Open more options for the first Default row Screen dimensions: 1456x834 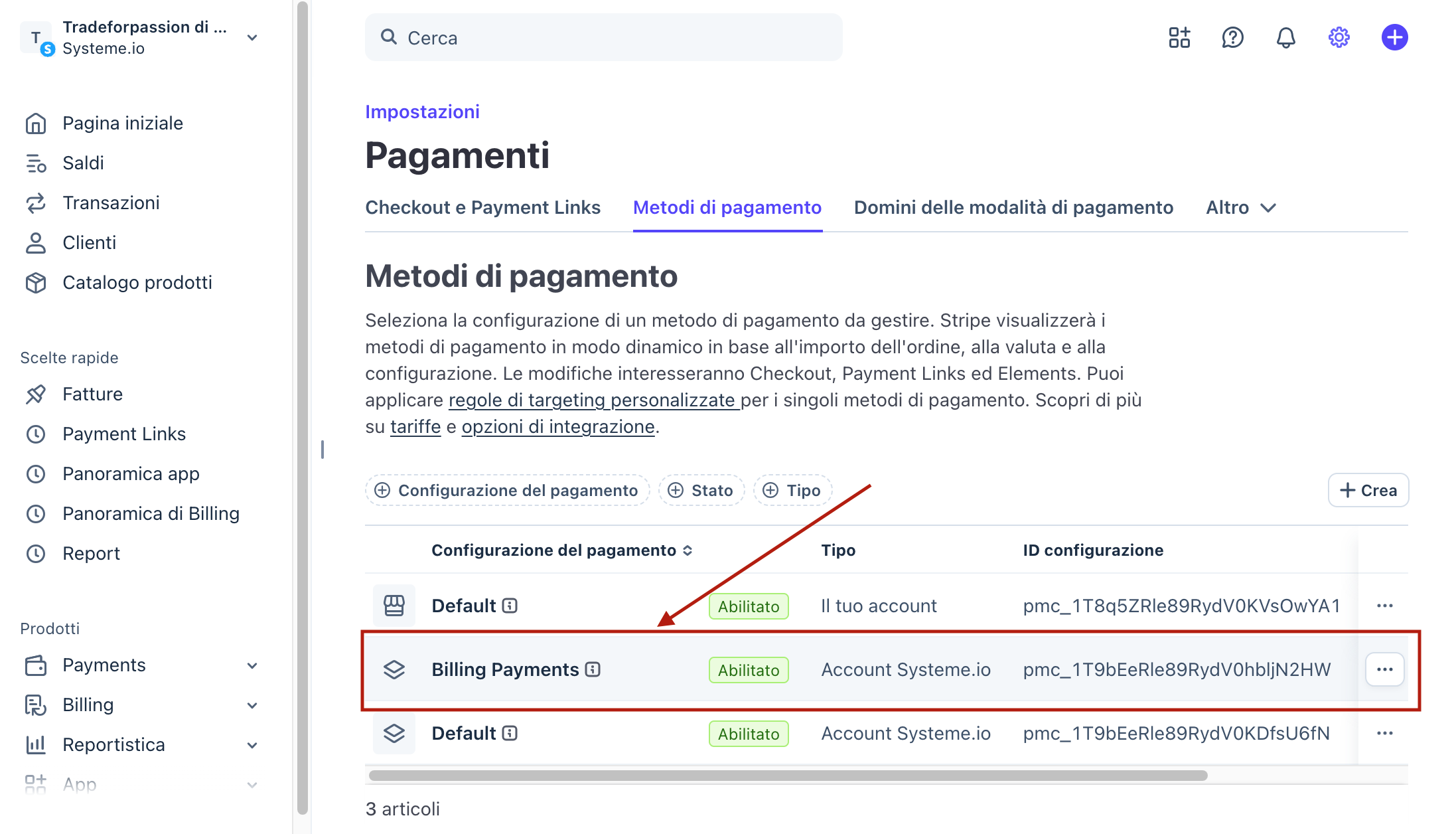(x=1384, y=606)
